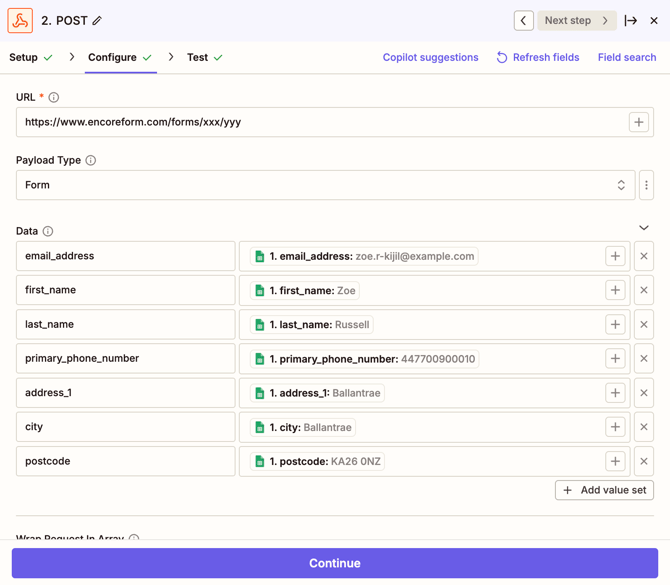
Task: Open the Payload Type dropdown
Action: click(325, 185)
